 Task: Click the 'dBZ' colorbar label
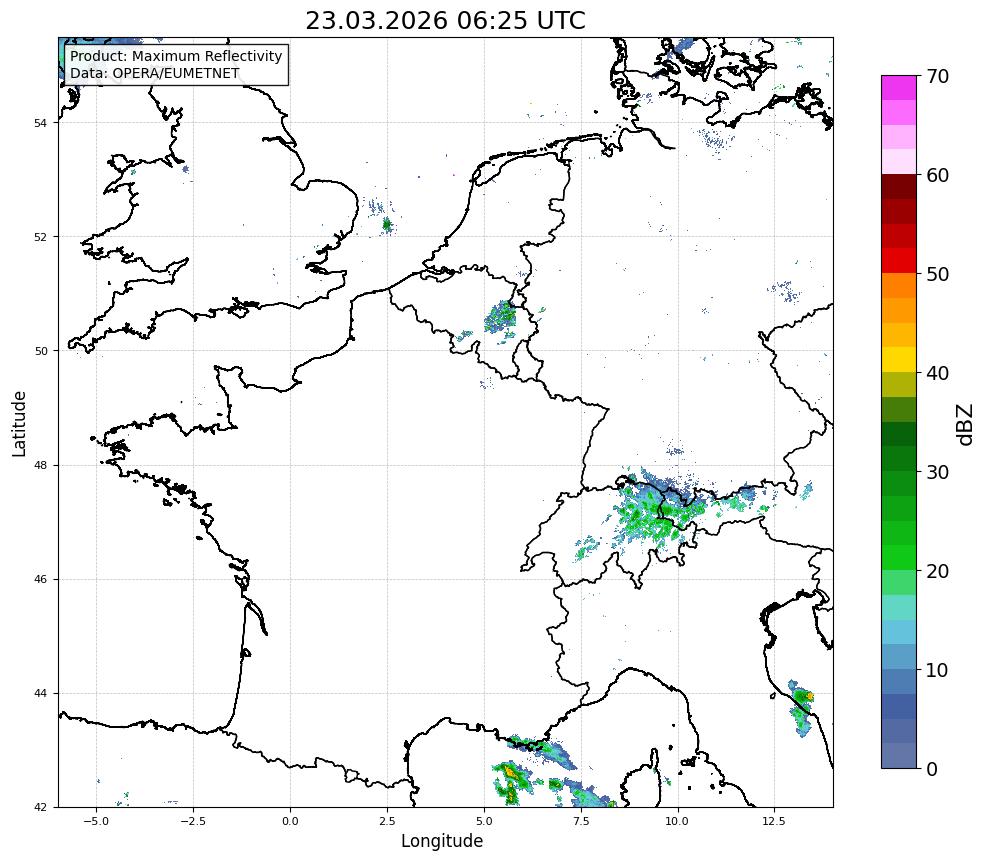pyautogui.click(x=966, y=425)
